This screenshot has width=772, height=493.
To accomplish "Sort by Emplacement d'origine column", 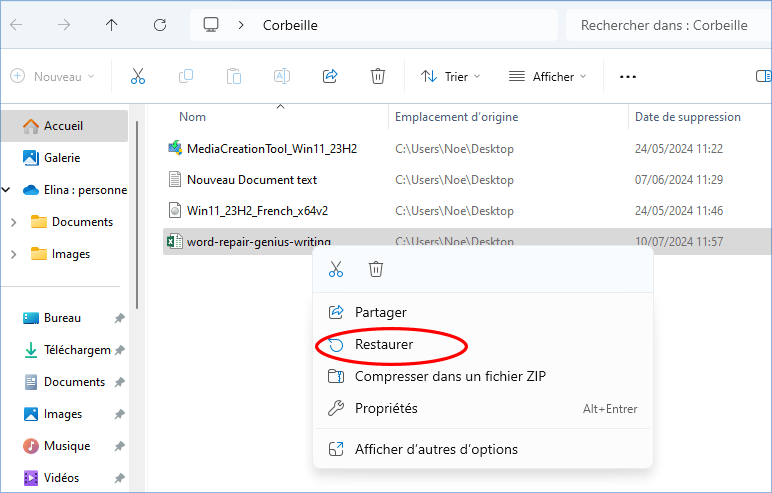I will pyautogui.click(x=456, y=117).
